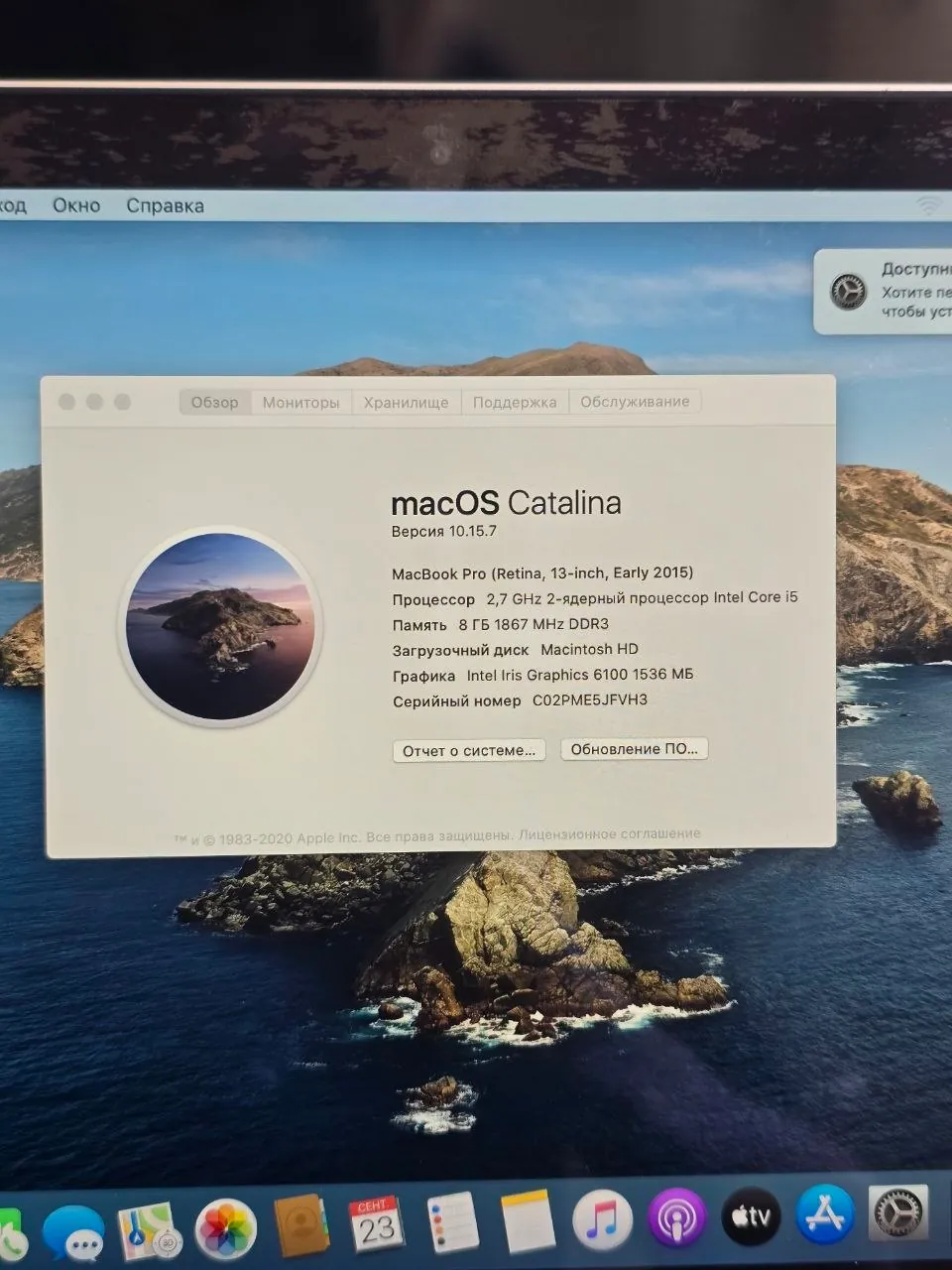The height and width of the screenshot is (1270, 952).
Task: Click the Доступны update notification banner
Action: (883, 291)
